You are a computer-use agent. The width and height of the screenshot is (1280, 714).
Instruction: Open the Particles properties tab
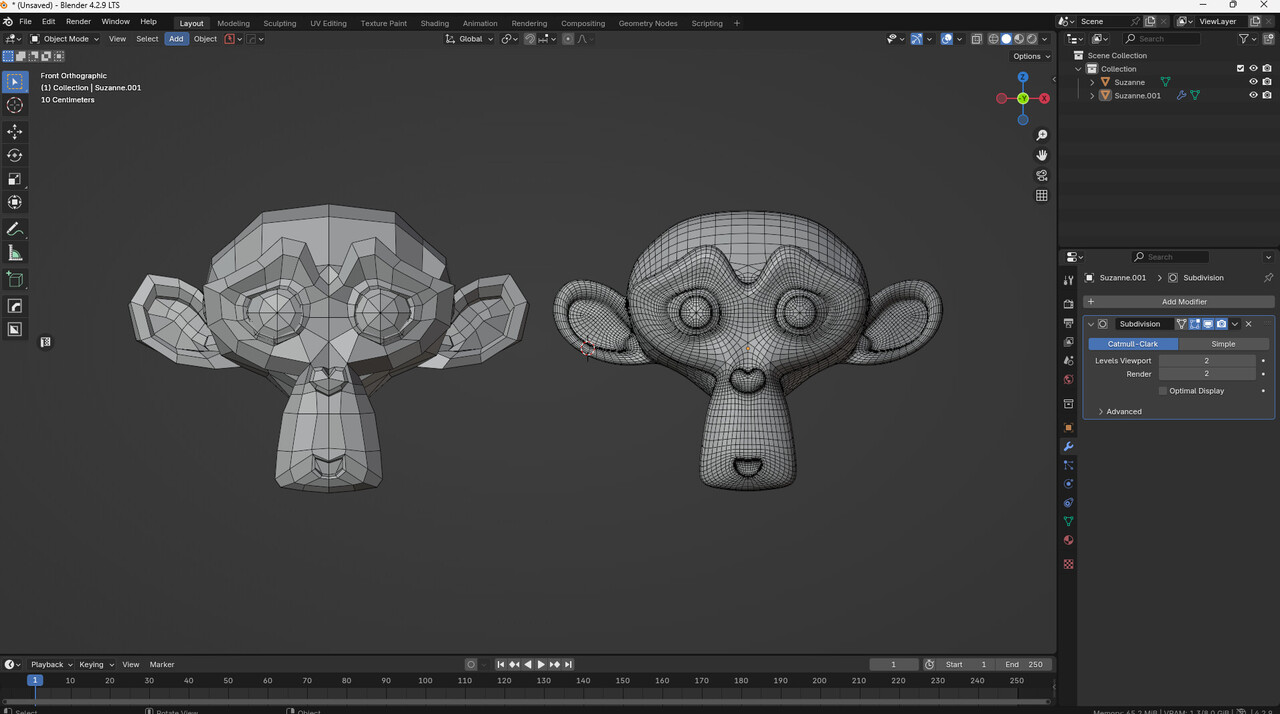[1068, 465]
